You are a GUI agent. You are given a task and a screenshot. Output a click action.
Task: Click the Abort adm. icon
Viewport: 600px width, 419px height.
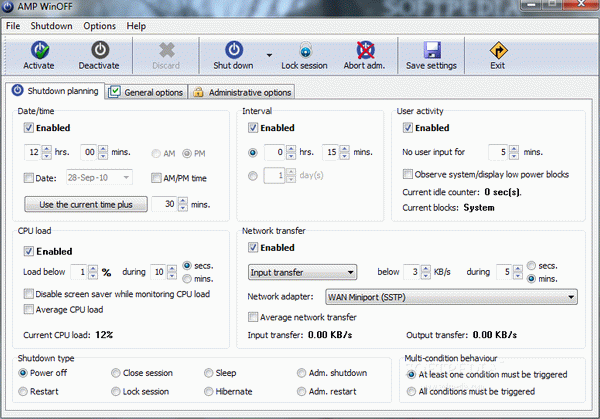pyautogui.click(x=365, y=50)
